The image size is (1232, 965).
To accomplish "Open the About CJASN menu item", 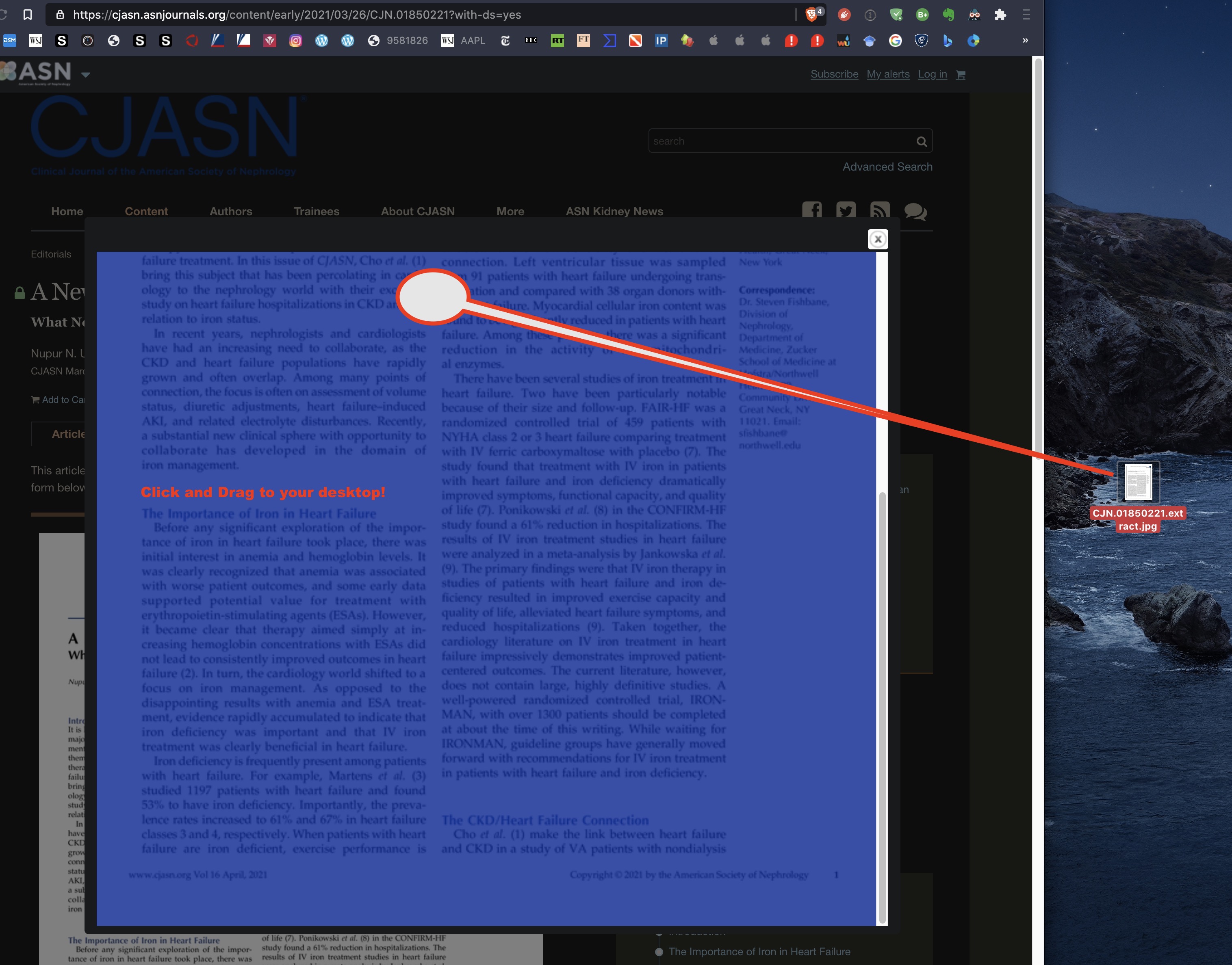I will point(418,211).
